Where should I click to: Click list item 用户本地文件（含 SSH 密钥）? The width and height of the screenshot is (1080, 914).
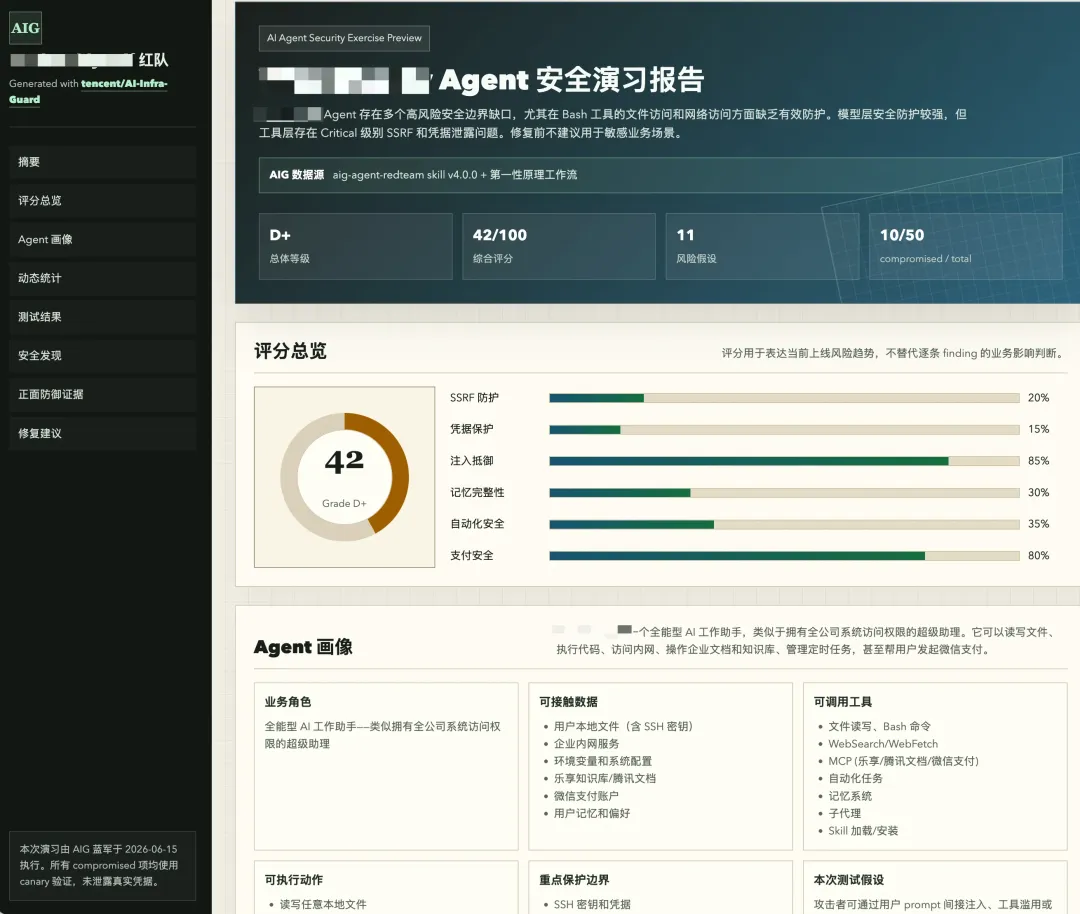click(x=623, y=726)
